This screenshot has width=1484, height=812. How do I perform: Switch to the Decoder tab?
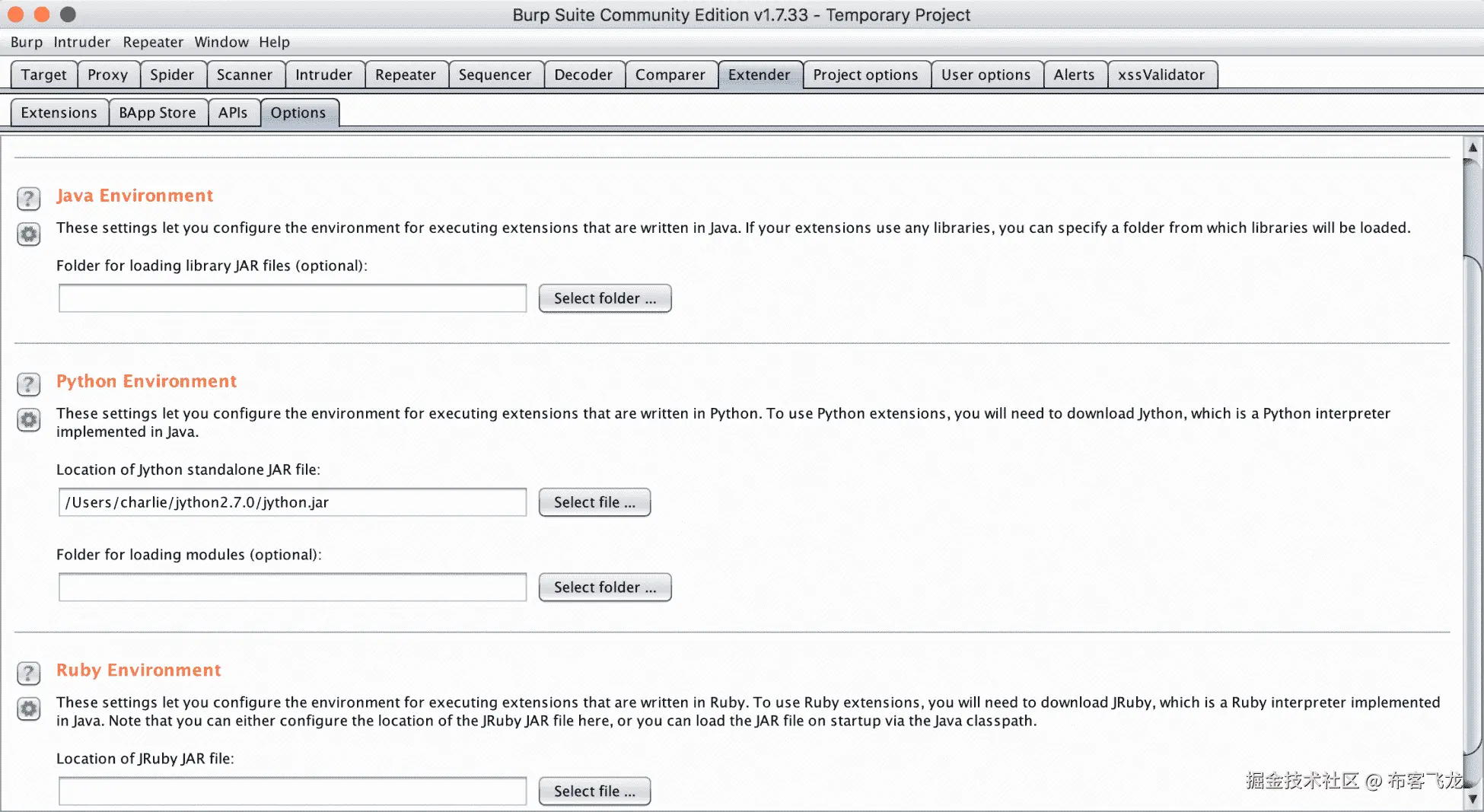click(x=584, y=75)
